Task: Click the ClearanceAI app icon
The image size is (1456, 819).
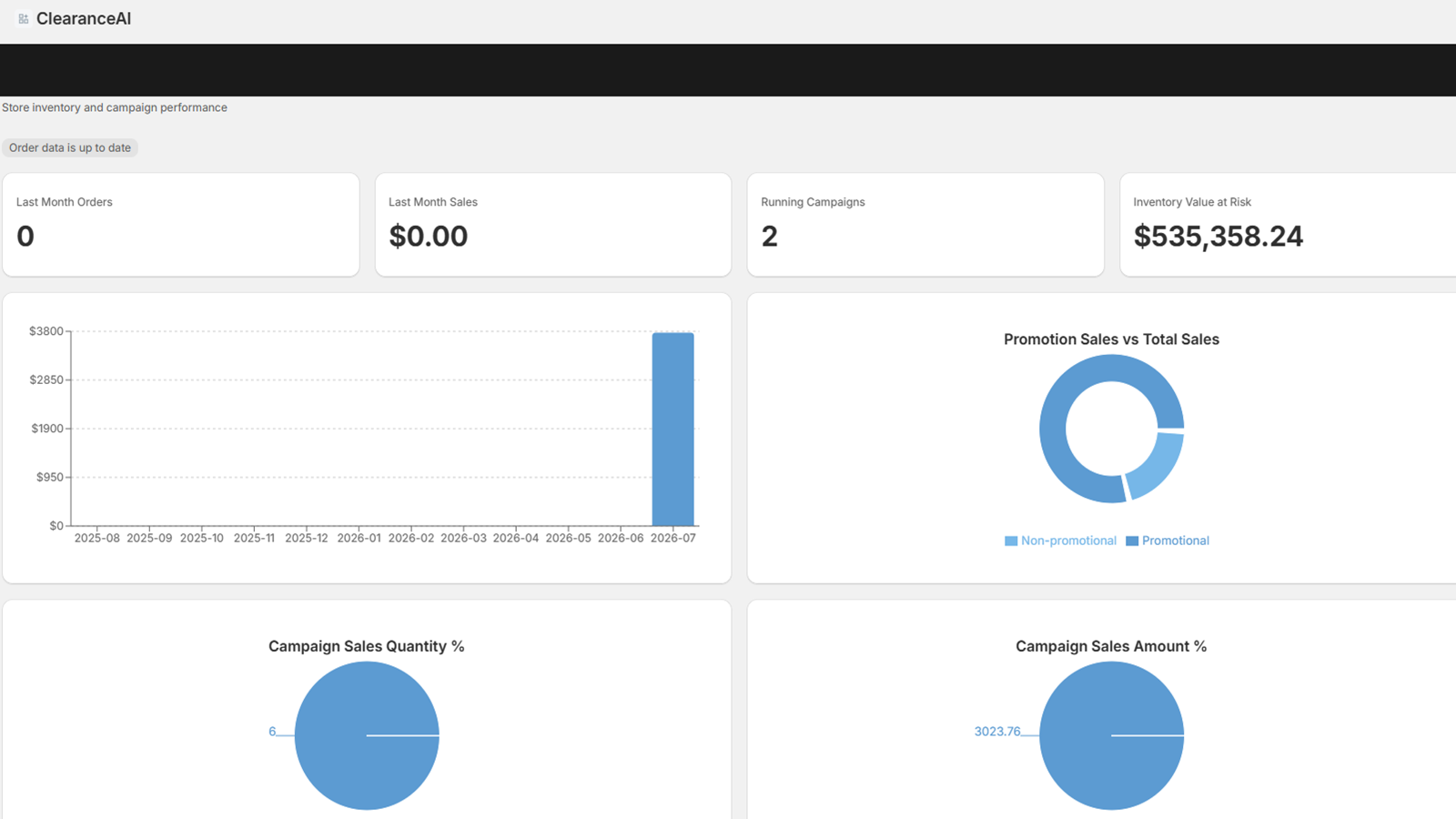Action: (x=24, y=19)
